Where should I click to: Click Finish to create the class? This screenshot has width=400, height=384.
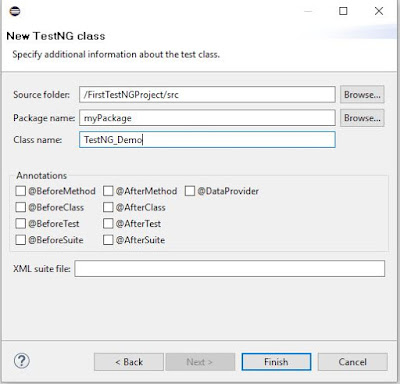click(x=276, y=362)
